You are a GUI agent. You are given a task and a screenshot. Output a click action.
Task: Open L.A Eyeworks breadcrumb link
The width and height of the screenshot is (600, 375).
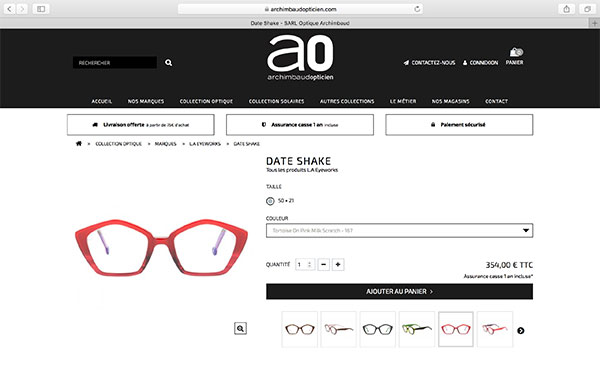205,144
